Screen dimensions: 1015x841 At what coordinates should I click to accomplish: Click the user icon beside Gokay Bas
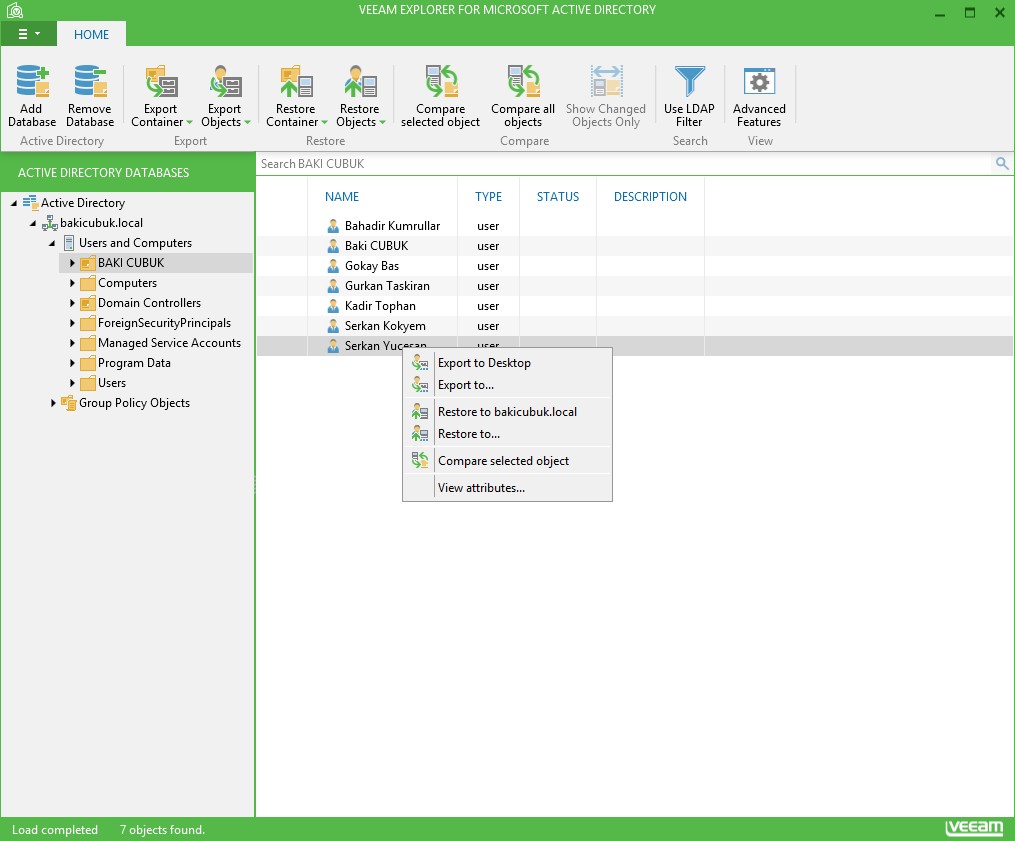[x=333, y=266]
